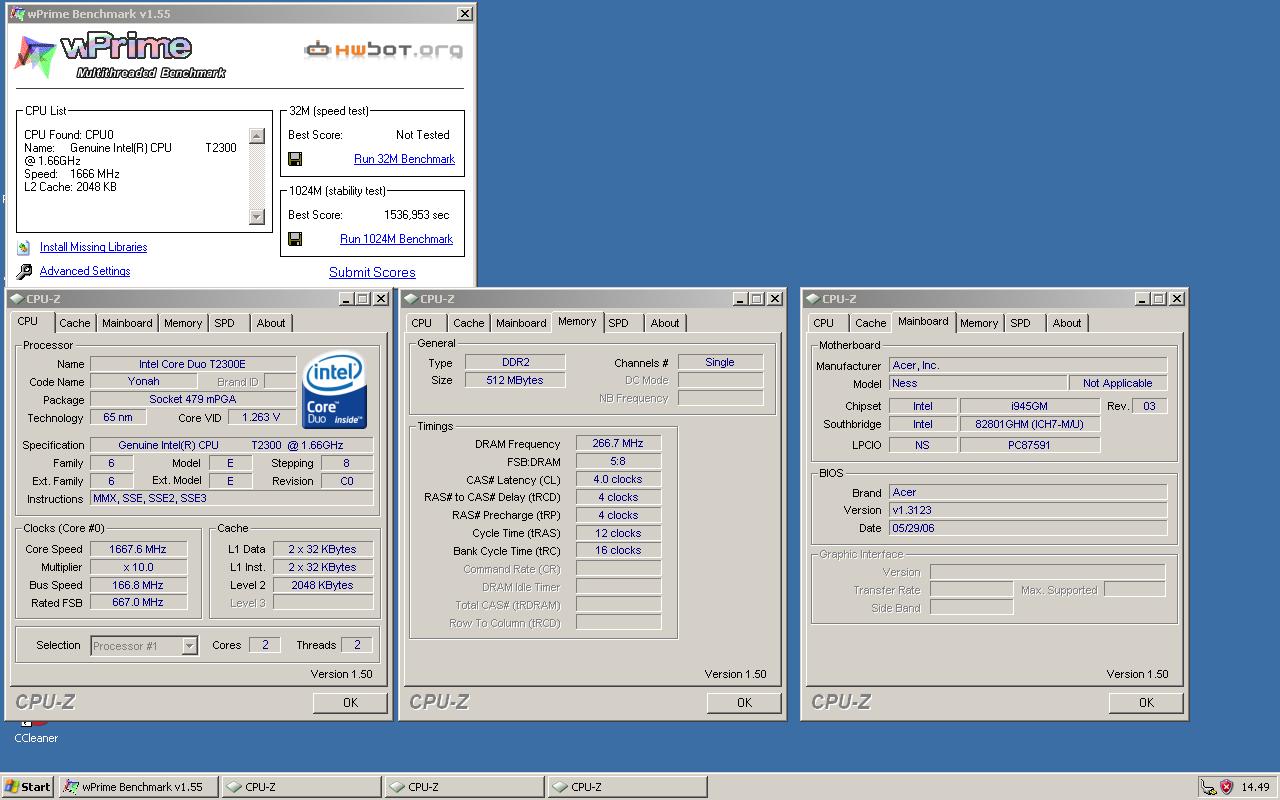Click Manufacturer field Acer, Inc.
This screenshot has width=1280, height=800.
(1028, 365)
